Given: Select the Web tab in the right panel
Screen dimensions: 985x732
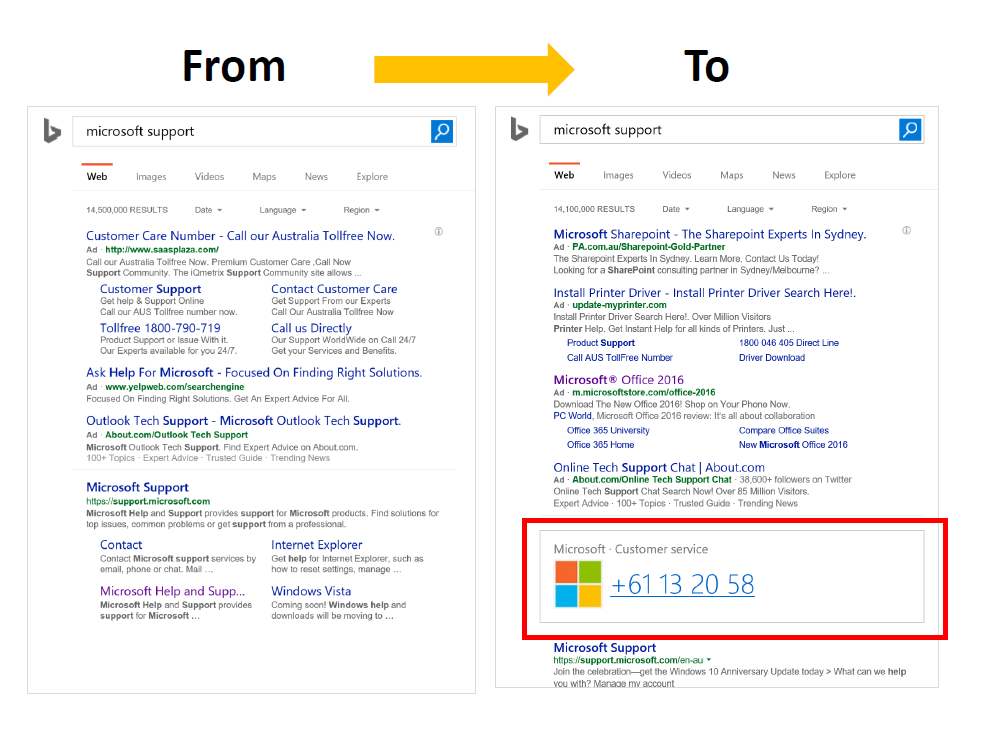Looking at the screenshot, I should click(564, 175).
